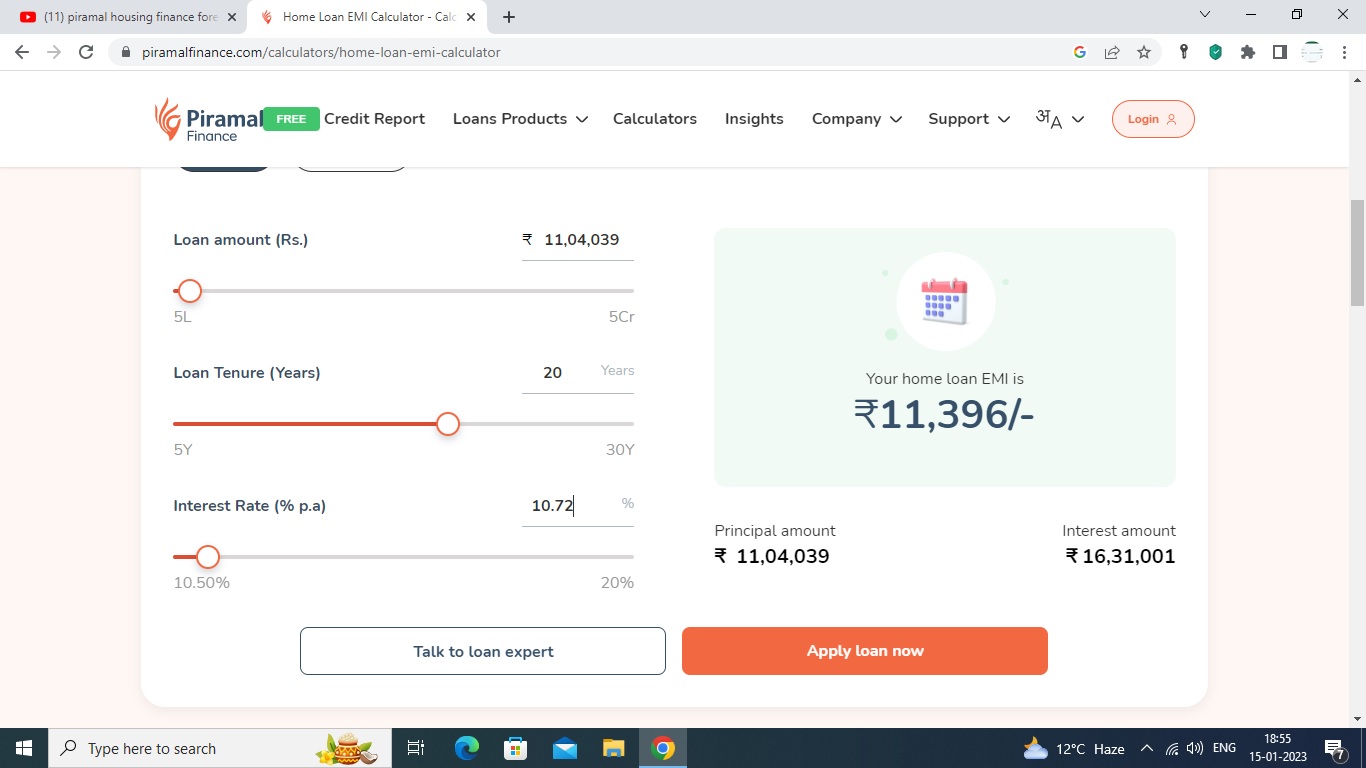Open a new browser tab
The image size is (1366, 768).
(509, 17)
